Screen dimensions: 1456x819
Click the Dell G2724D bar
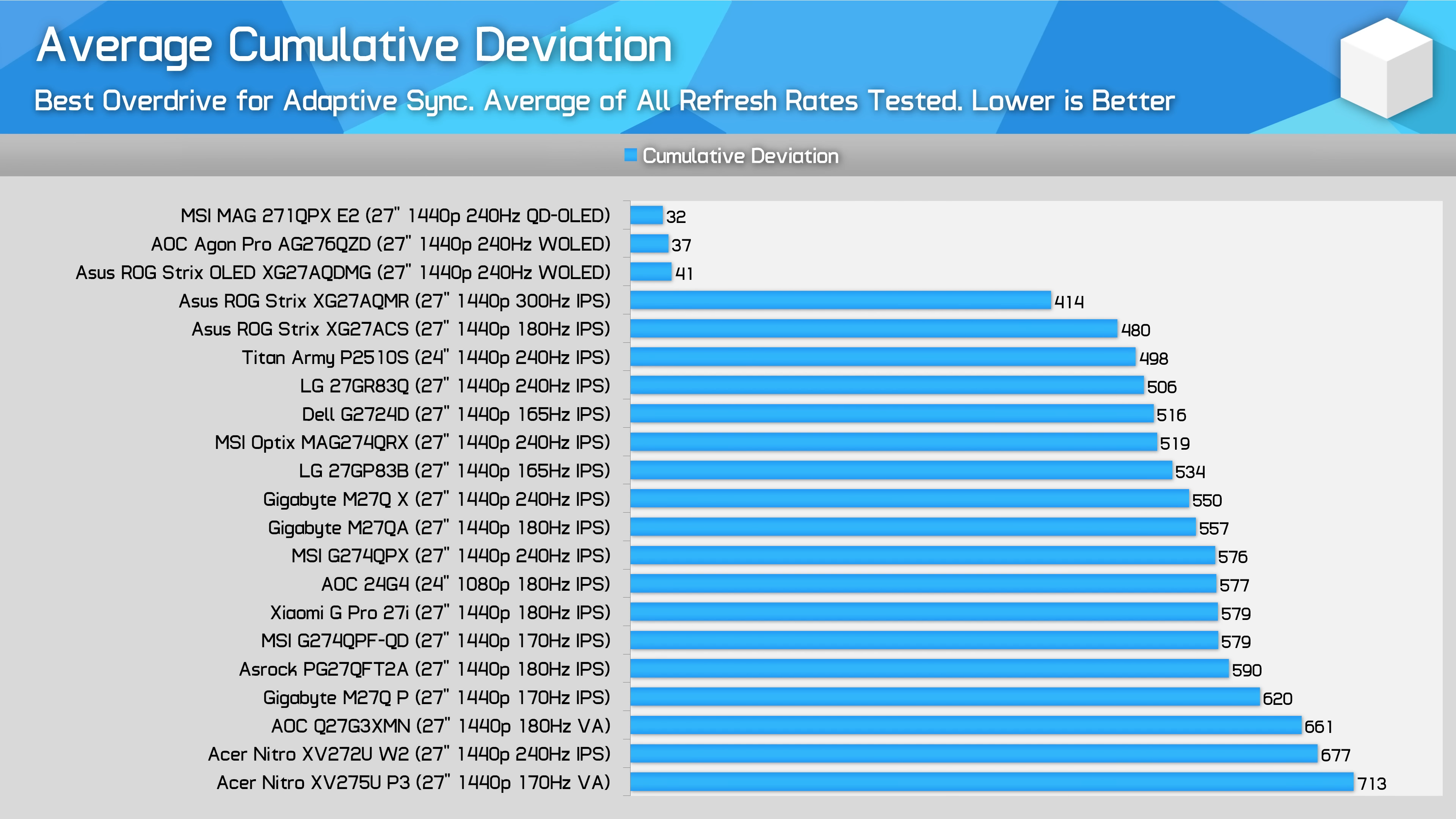(892, 414)
